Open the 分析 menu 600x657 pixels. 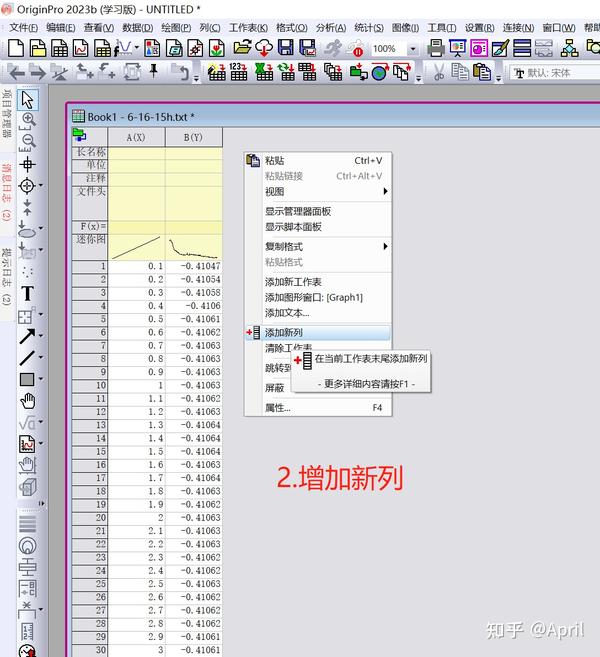[x=331, y=28]
